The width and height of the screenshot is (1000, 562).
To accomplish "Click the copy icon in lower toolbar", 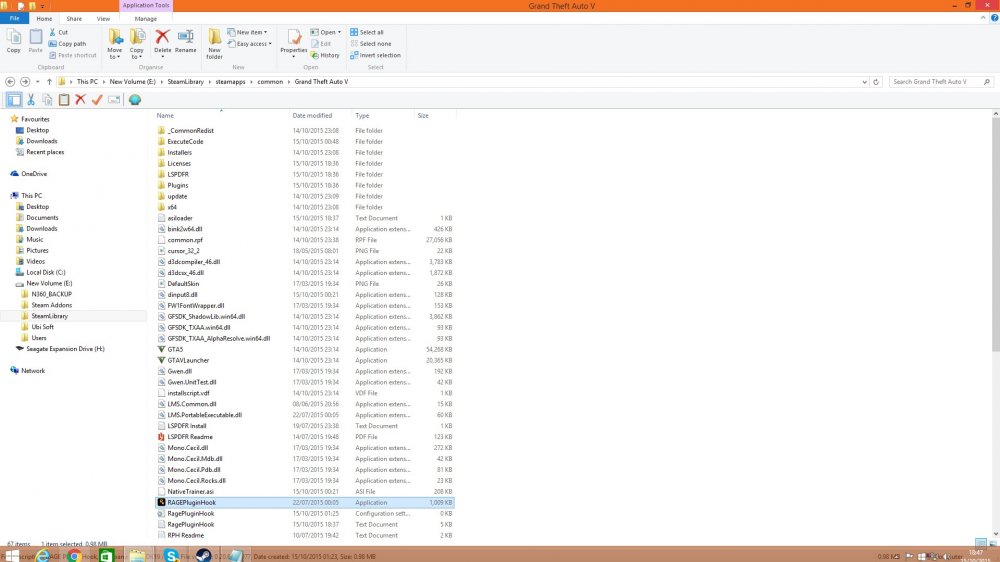I will click(47, 100).
